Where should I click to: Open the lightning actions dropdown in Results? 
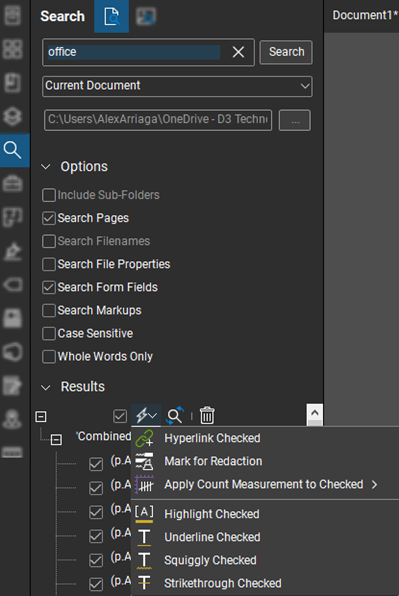[x=146, y=415]
